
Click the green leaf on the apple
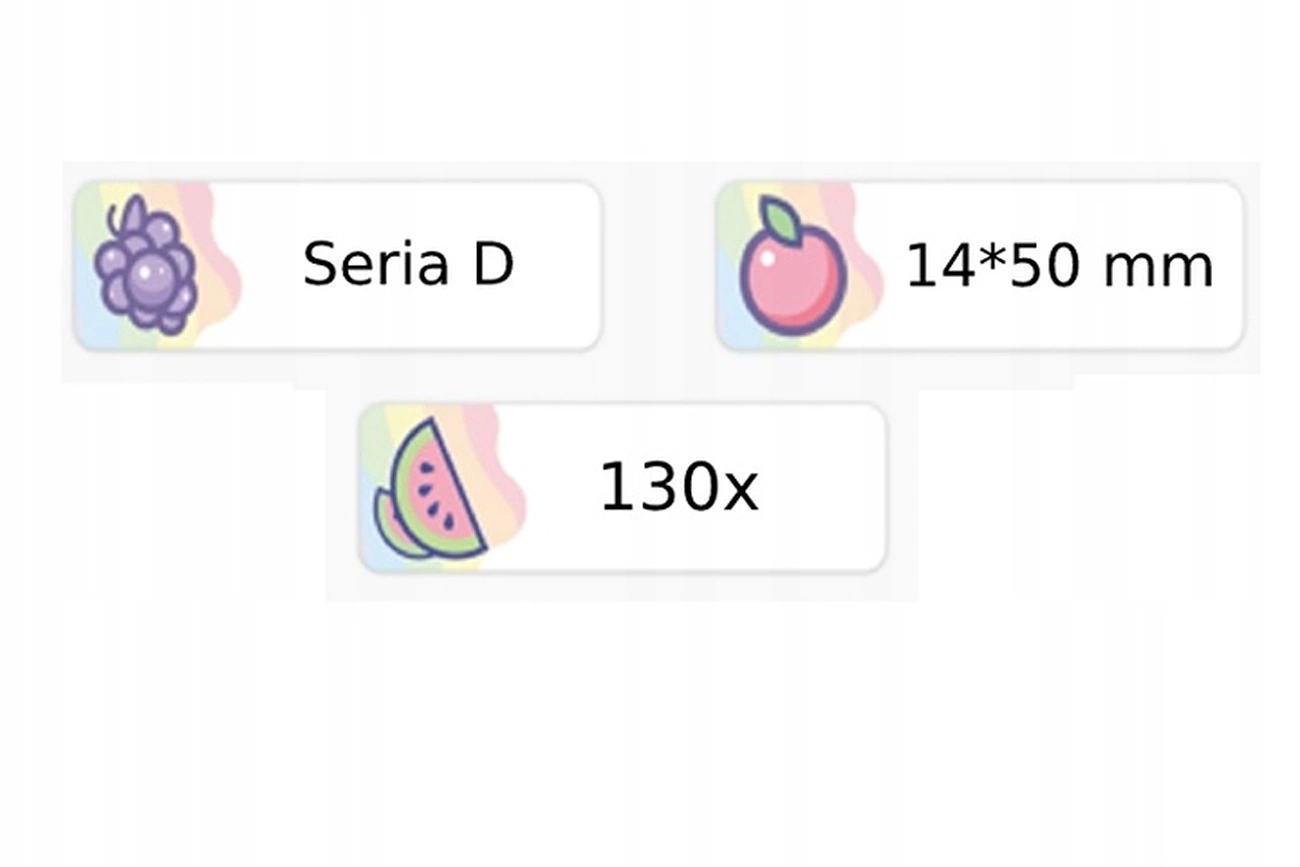[x=777, y=220]
